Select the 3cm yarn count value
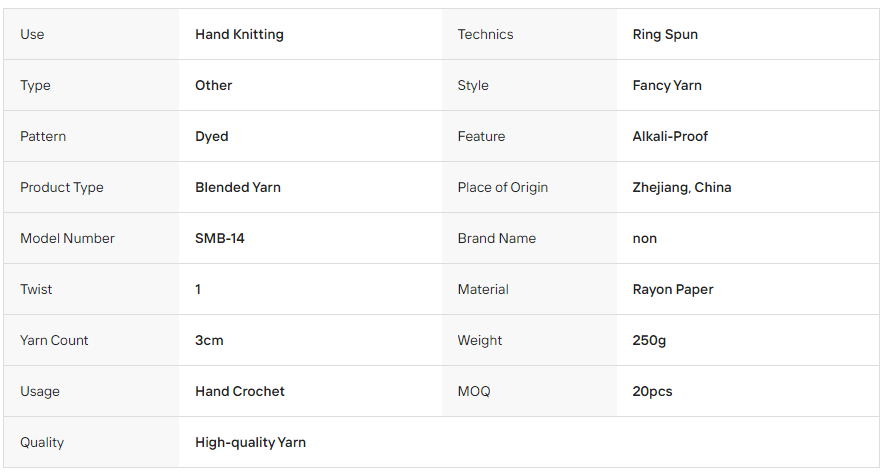 tap(209, 341)
